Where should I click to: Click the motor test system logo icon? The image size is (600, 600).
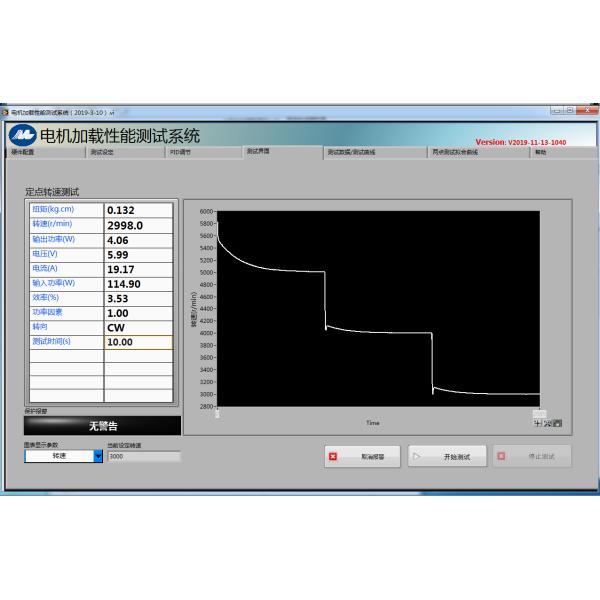(22, 135)
